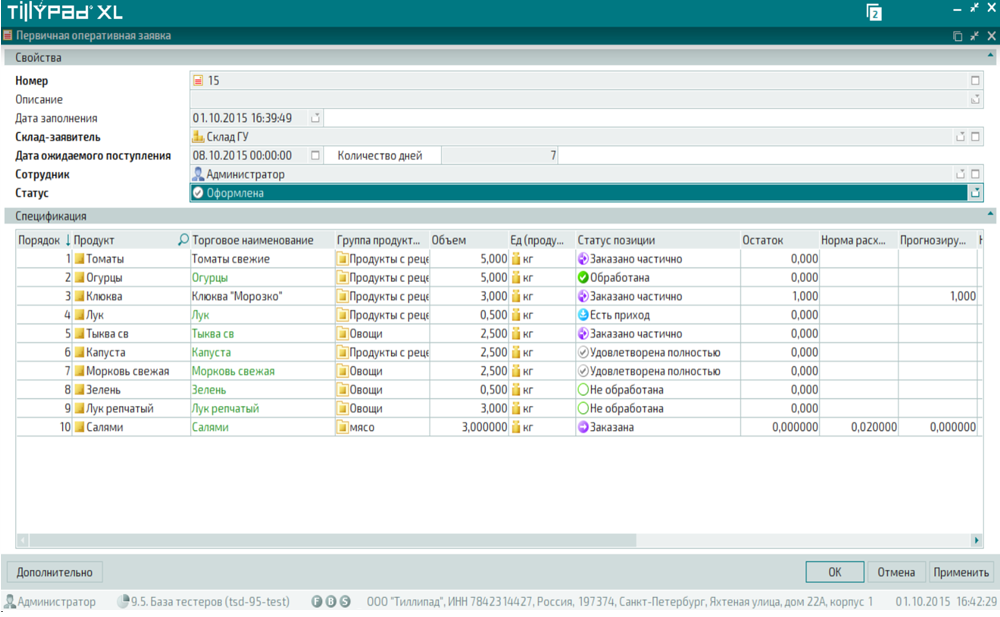Collapse the Спецификация section

coord(991,215)
